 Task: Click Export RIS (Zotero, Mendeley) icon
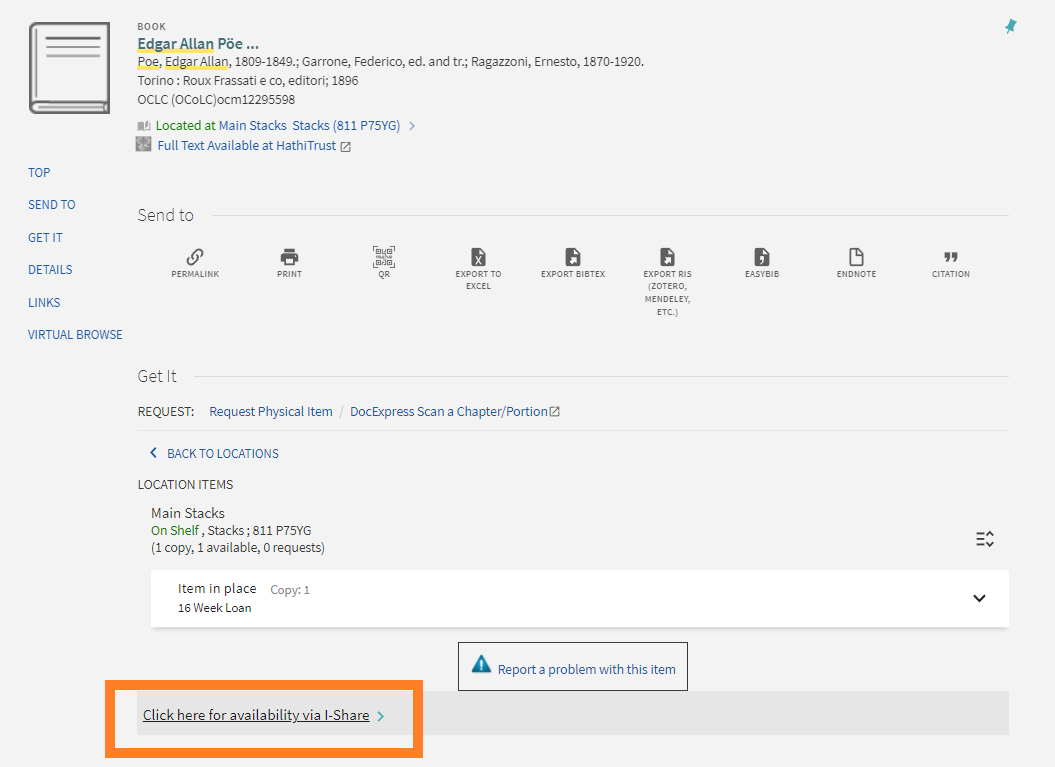(667, 257)
